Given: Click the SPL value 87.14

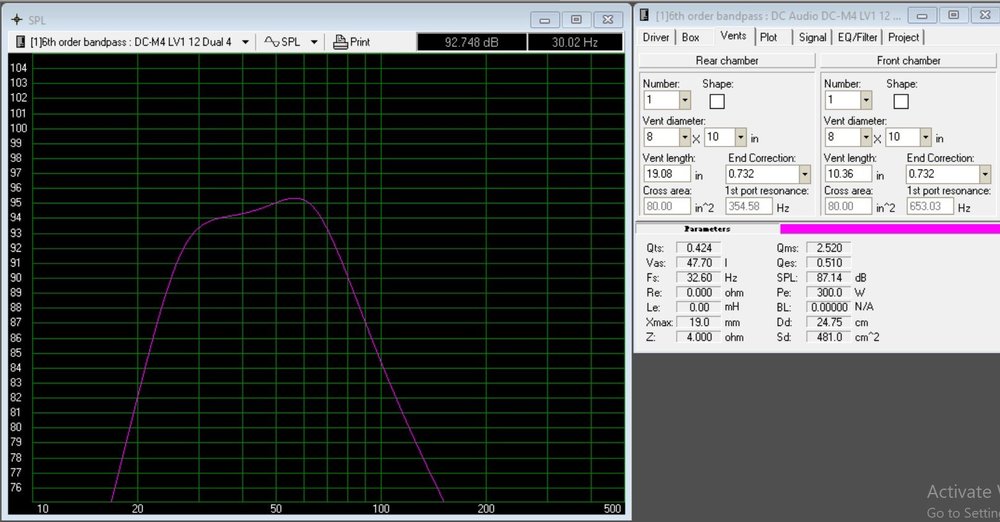Looking at the screenshot, I should (829, 278).
